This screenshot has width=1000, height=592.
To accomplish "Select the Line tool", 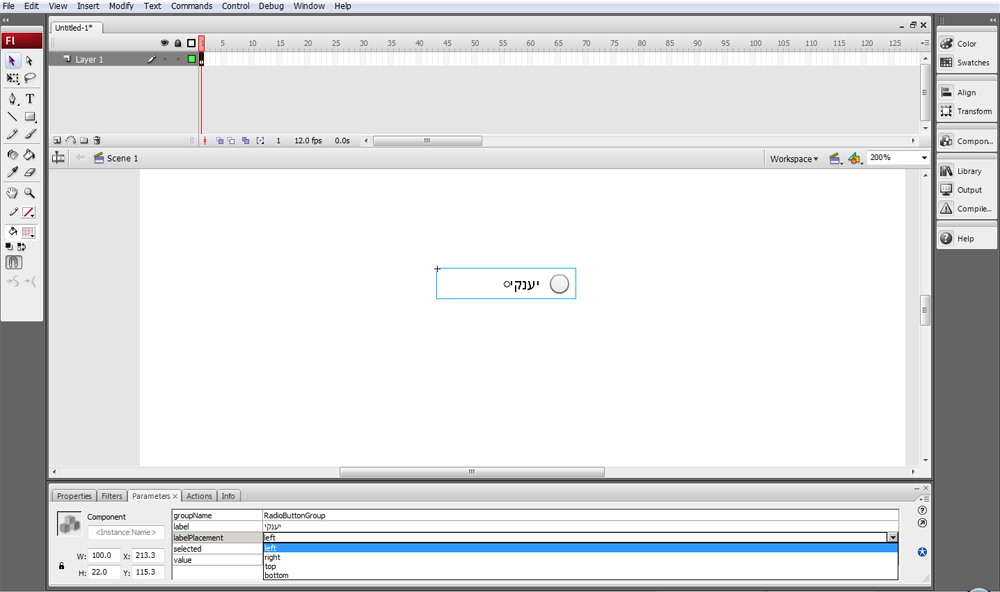I will pyautogui.click(x=12, y=117).
